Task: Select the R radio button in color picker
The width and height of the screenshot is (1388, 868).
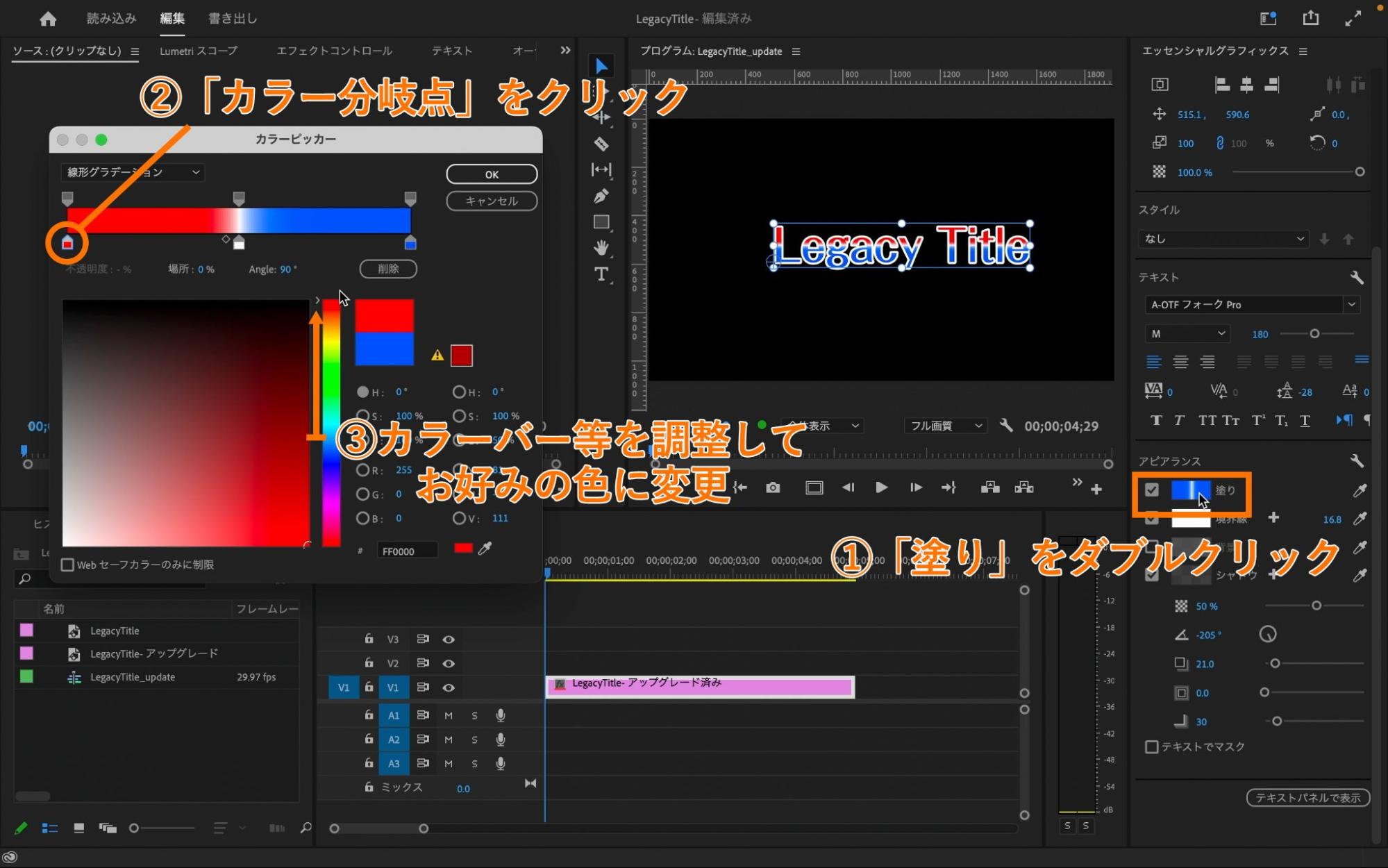Action: tap(362, 470)
